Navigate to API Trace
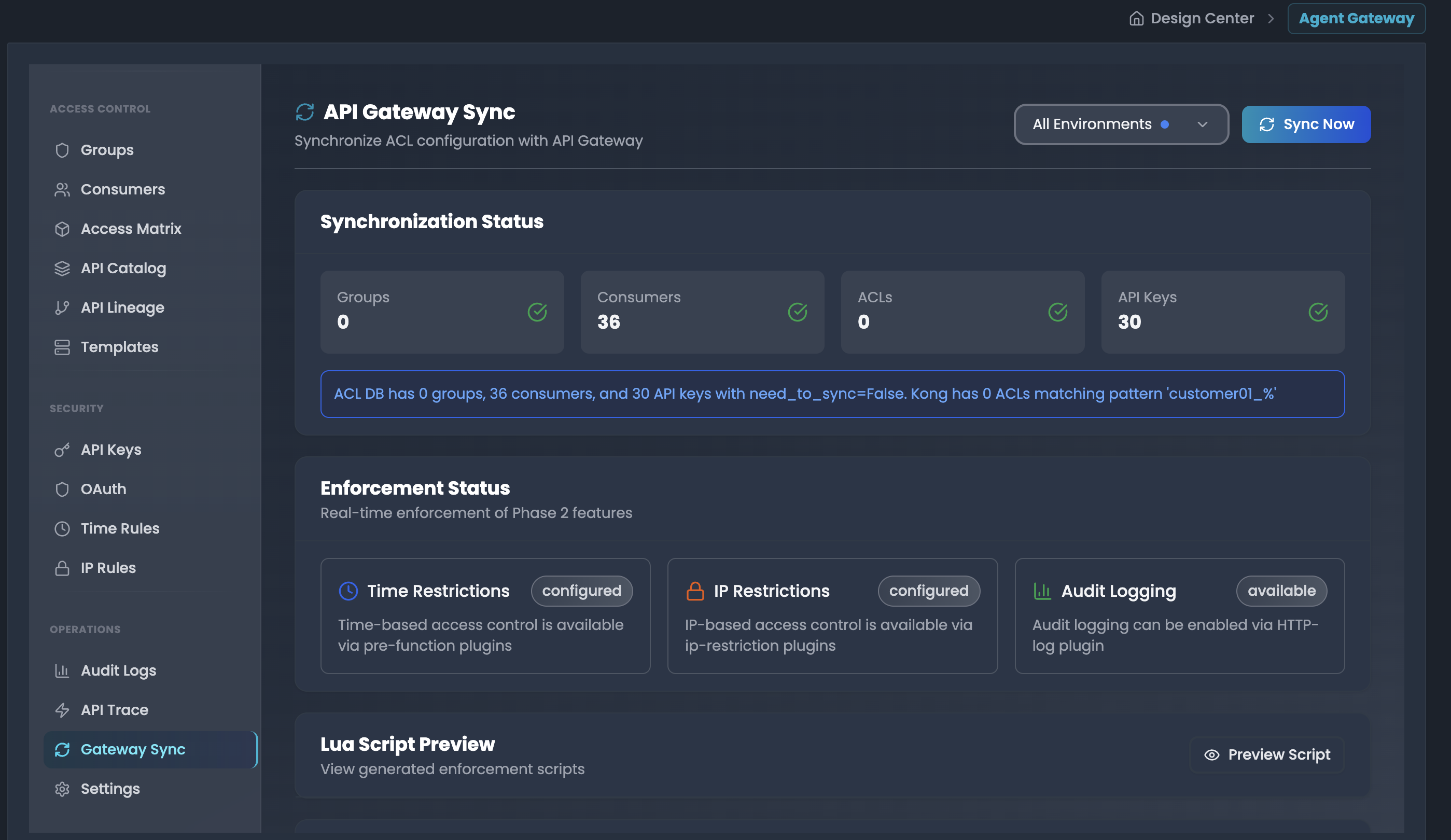Image resolution: width=1451 pixels, height=840 pixels. pos(150,710)
